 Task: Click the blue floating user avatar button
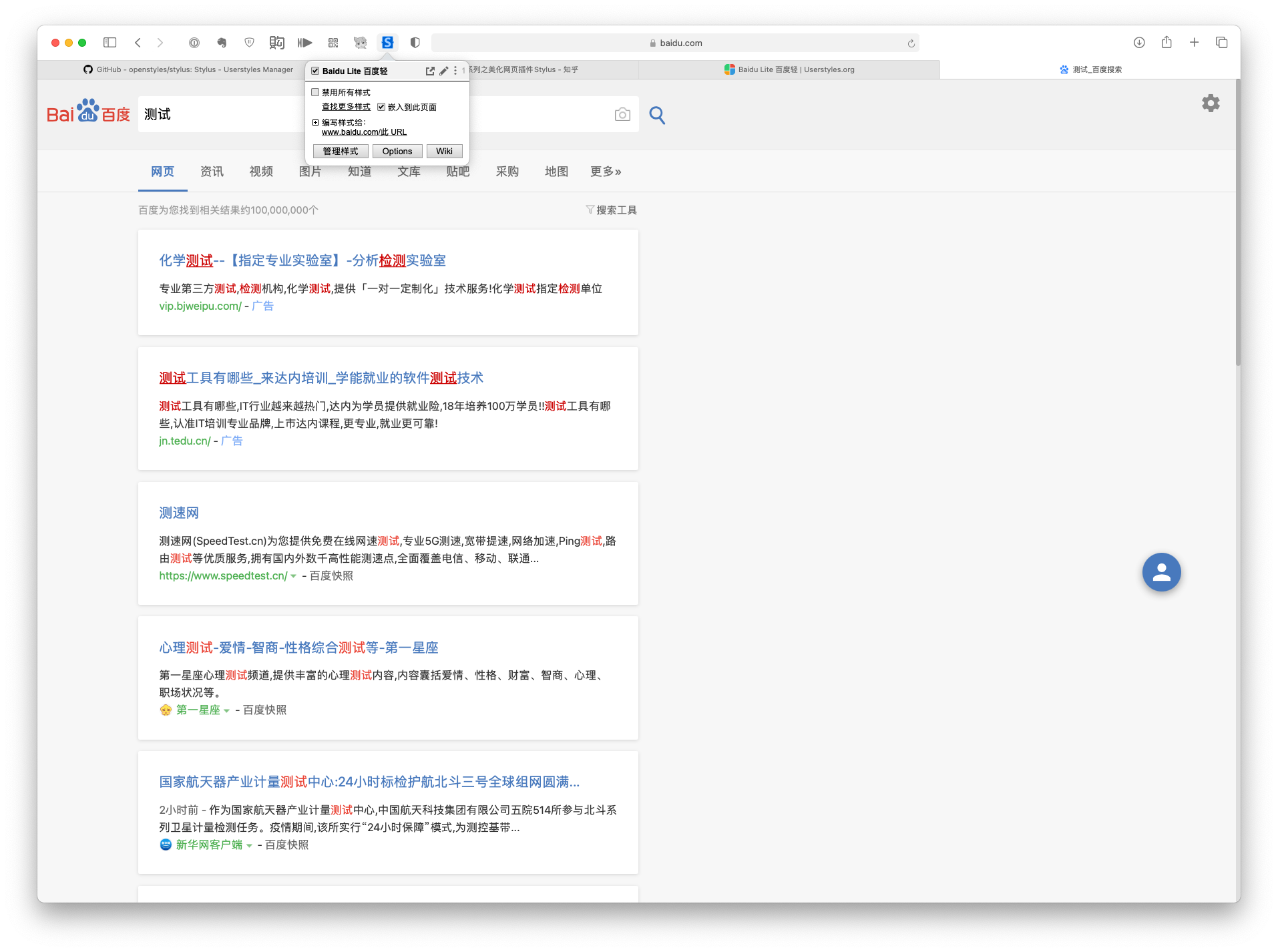pos(1161,572)
